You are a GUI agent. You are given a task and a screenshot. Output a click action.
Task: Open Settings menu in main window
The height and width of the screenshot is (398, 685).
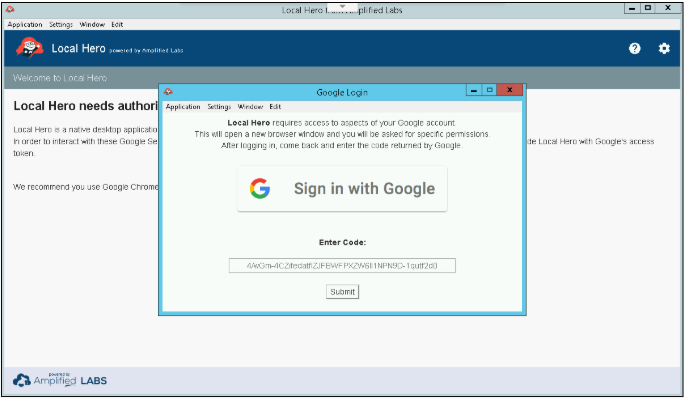pos(61,24)
